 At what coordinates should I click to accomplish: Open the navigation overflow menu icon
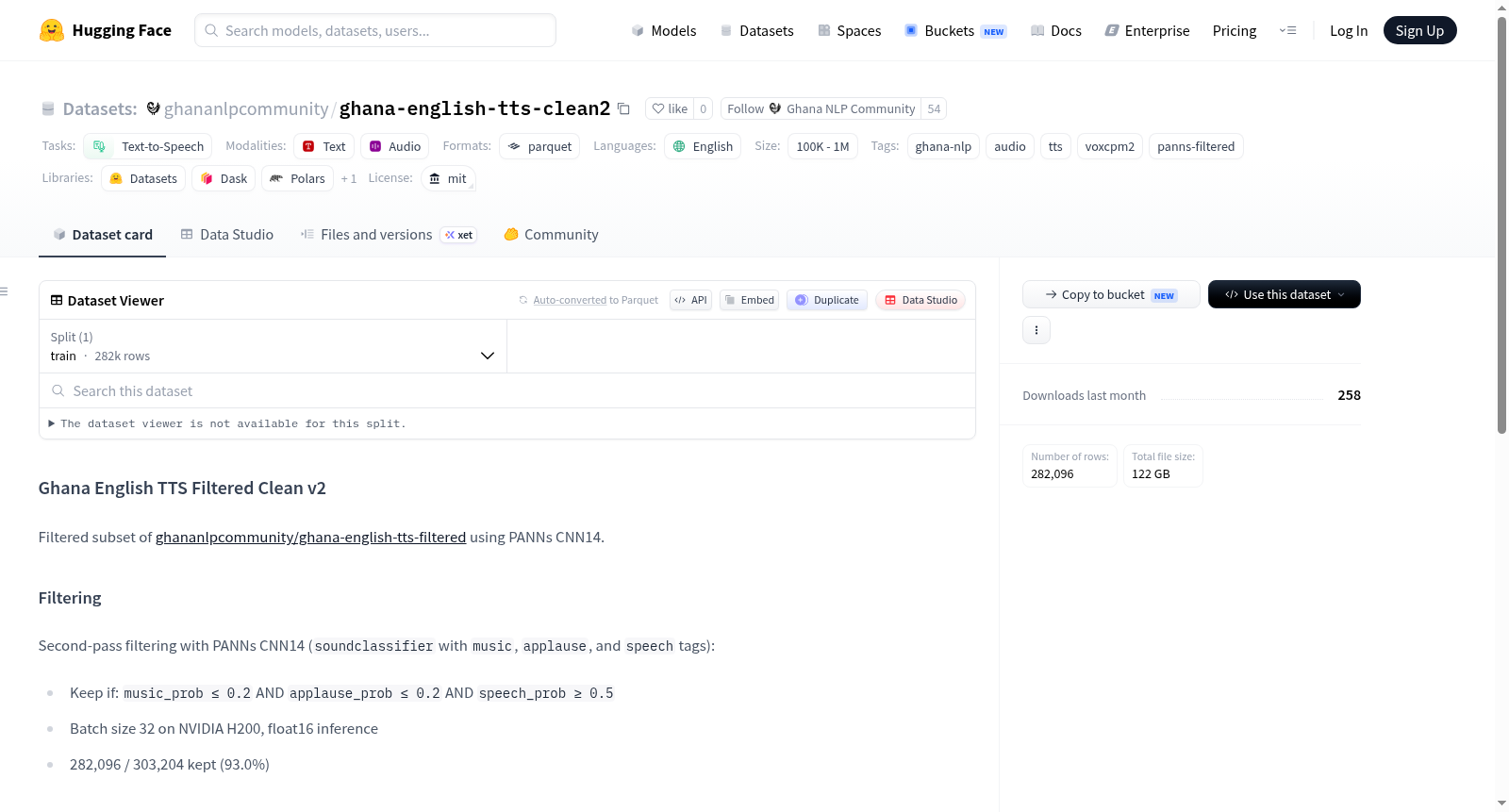click(x=1287, y=30)
